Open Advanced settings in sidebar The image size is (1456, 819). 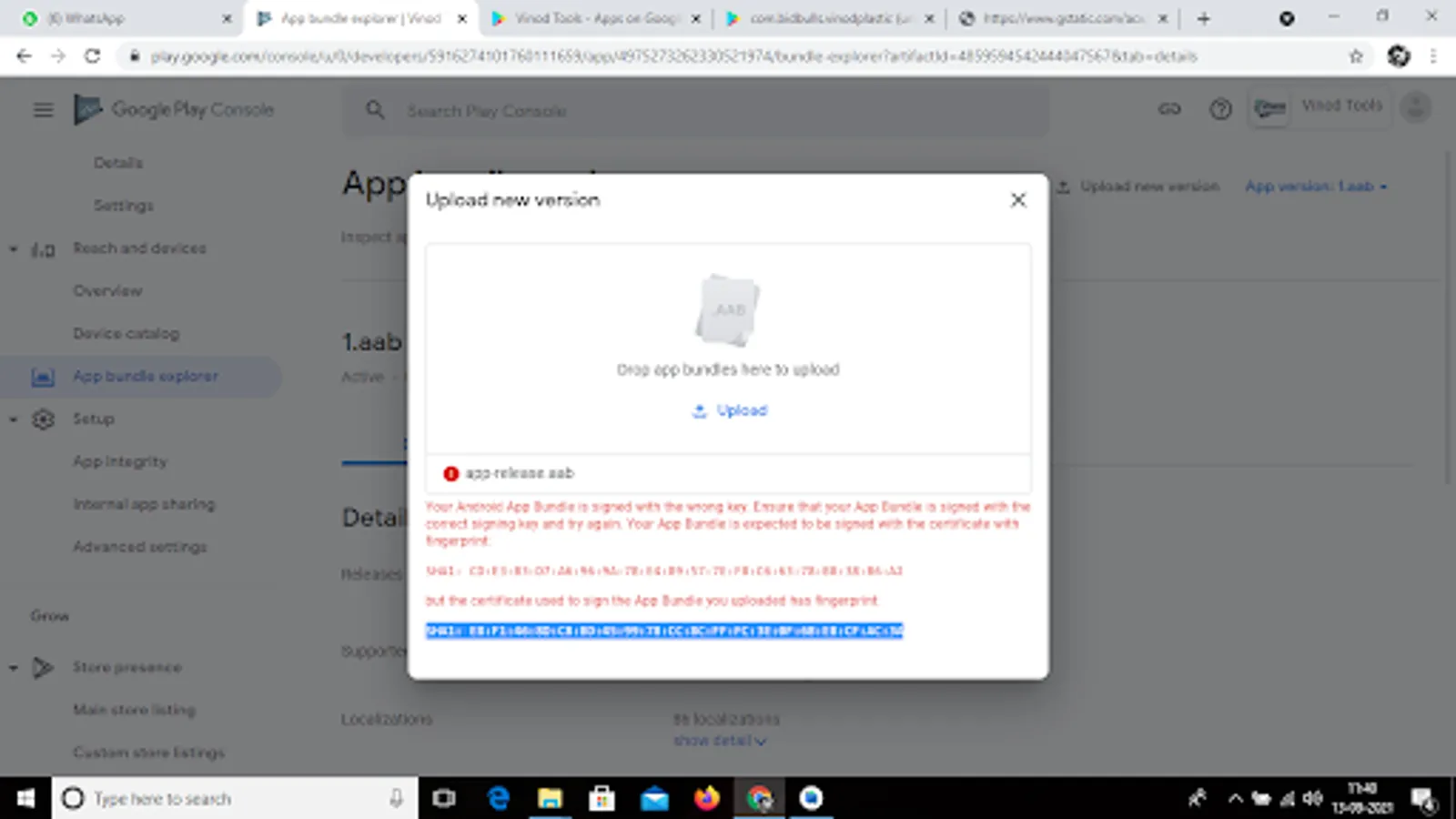click(140, 547)
